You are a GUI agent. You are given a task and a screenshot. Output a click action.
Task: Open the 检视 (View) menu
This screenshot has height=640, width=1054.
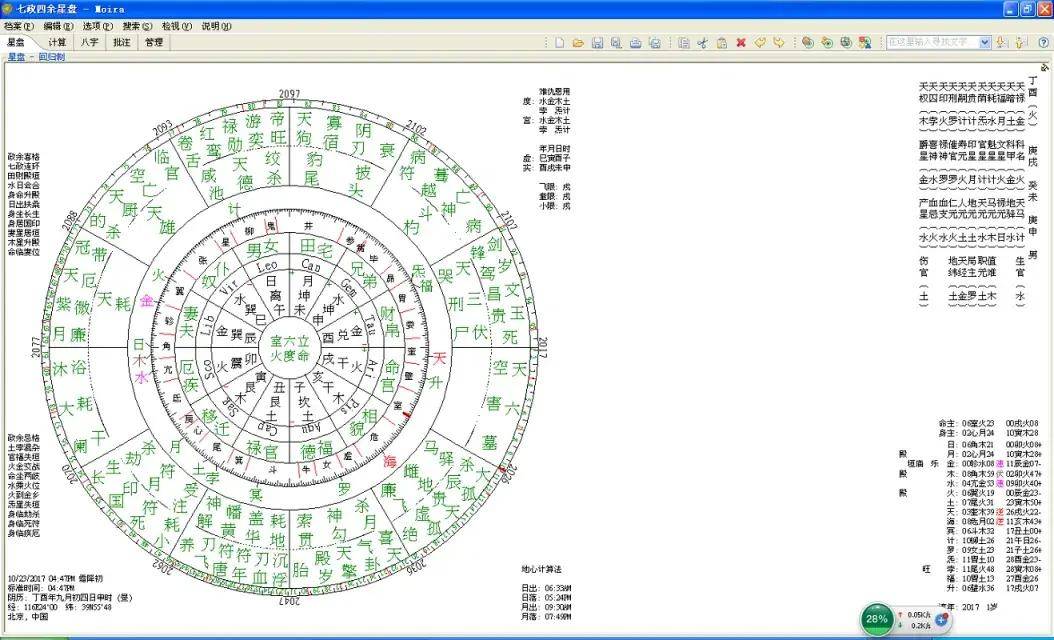click(x=176, y=26)
